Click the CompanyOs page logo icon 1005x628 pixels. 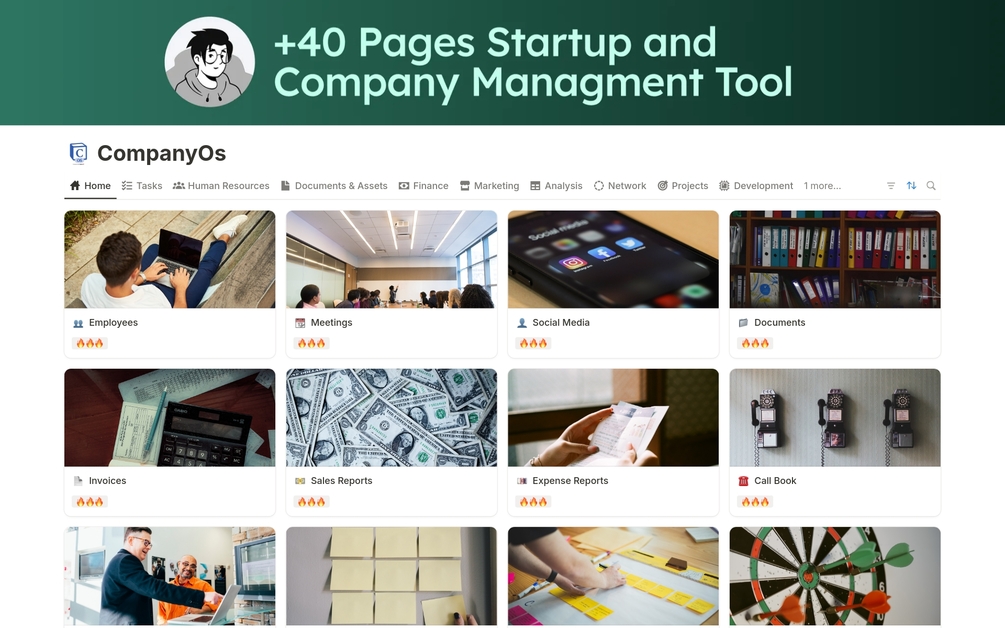pyautogui.click(x=78, y=154)
